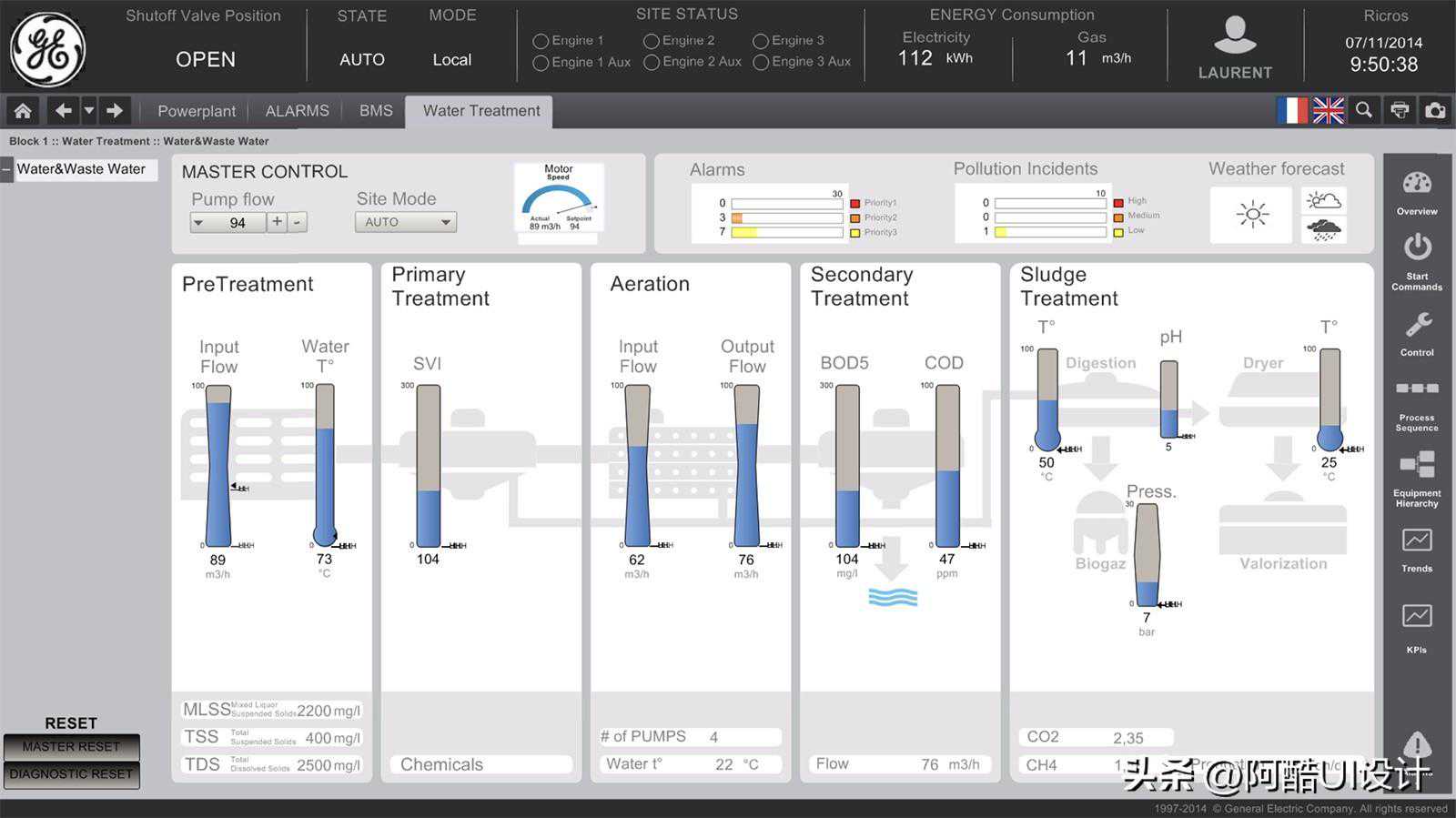Open Equipment Hierarchy icon
1456x818 pixels.
click(1417, 466)
